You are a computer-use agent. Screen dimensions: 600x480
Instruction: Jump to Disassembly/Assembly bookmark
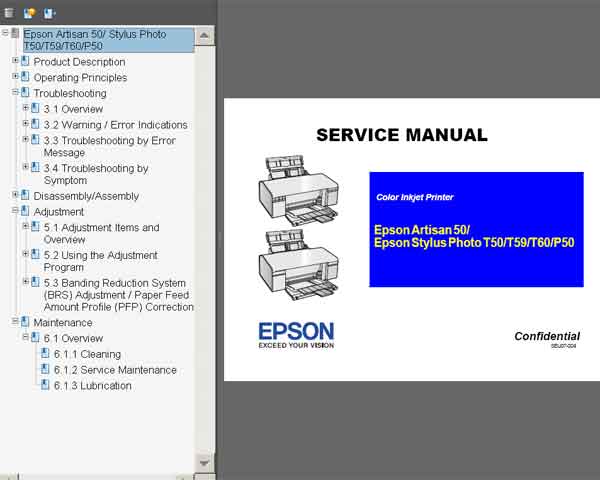[x=86, y=196]
